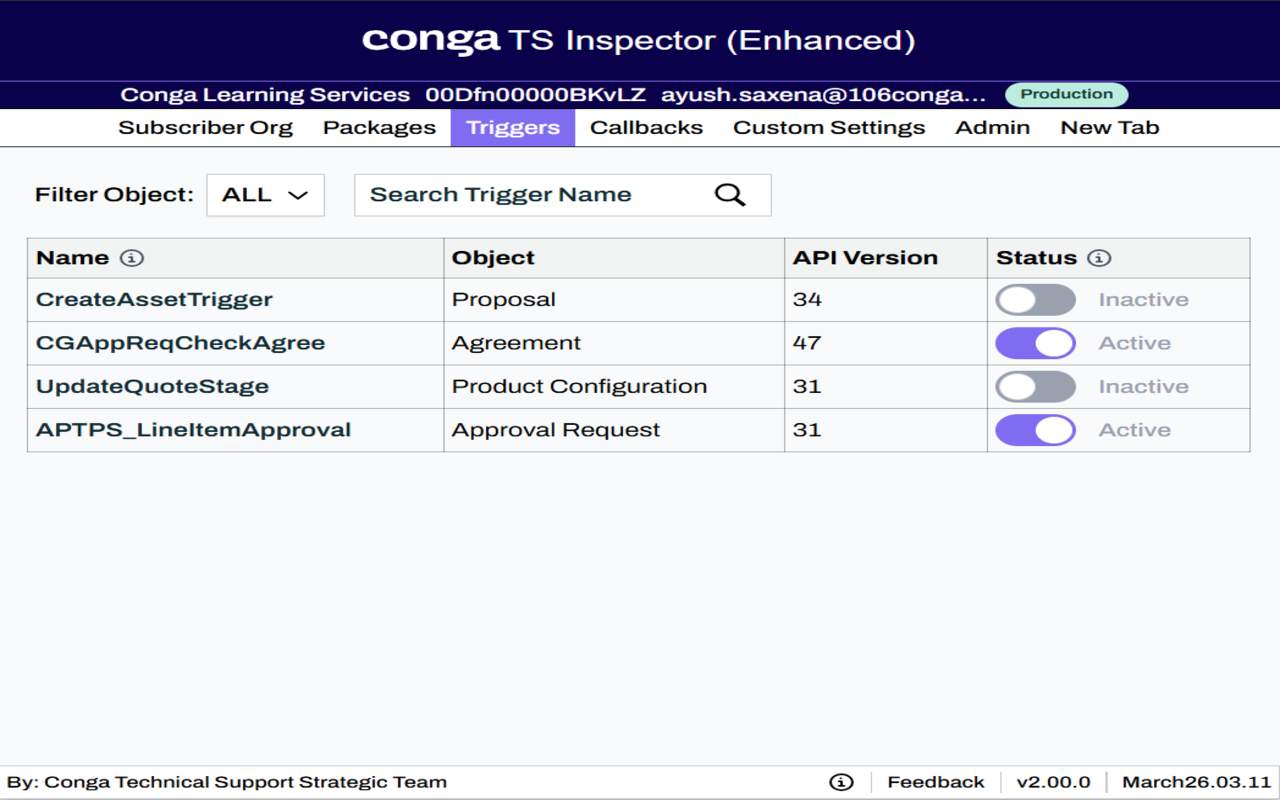Switch to the Subscriber Org tab
The height and width of the screenshot is (800, 1280).
click(206, 128)
